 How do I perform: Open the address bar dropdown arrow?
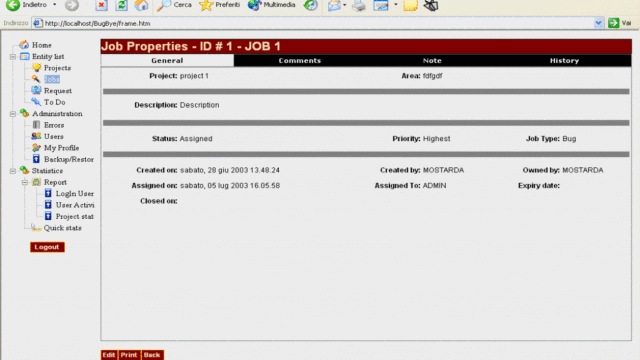598,23
